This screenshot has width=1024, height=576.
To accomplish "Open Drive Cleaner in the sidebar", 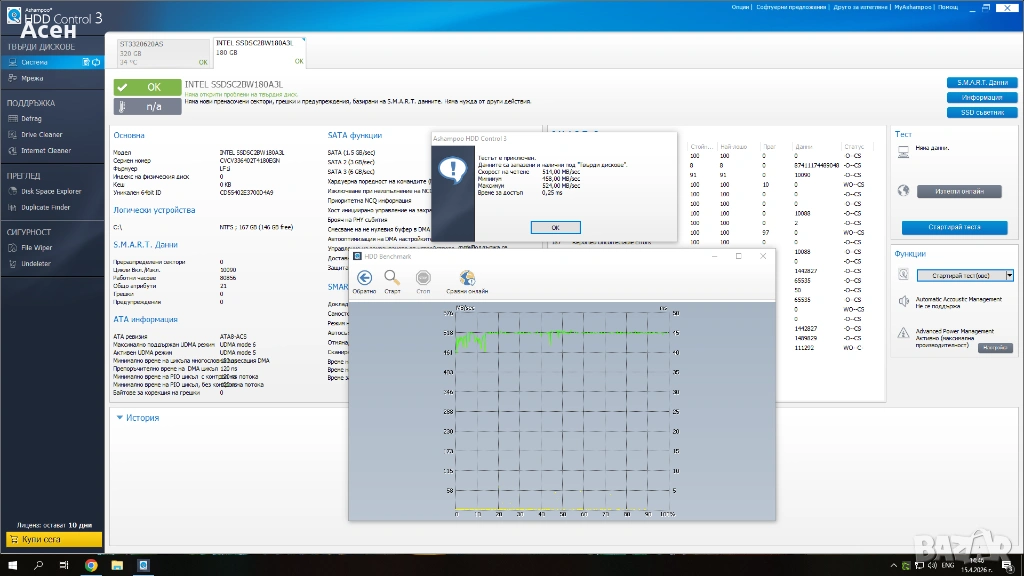I will click(41, 134).
